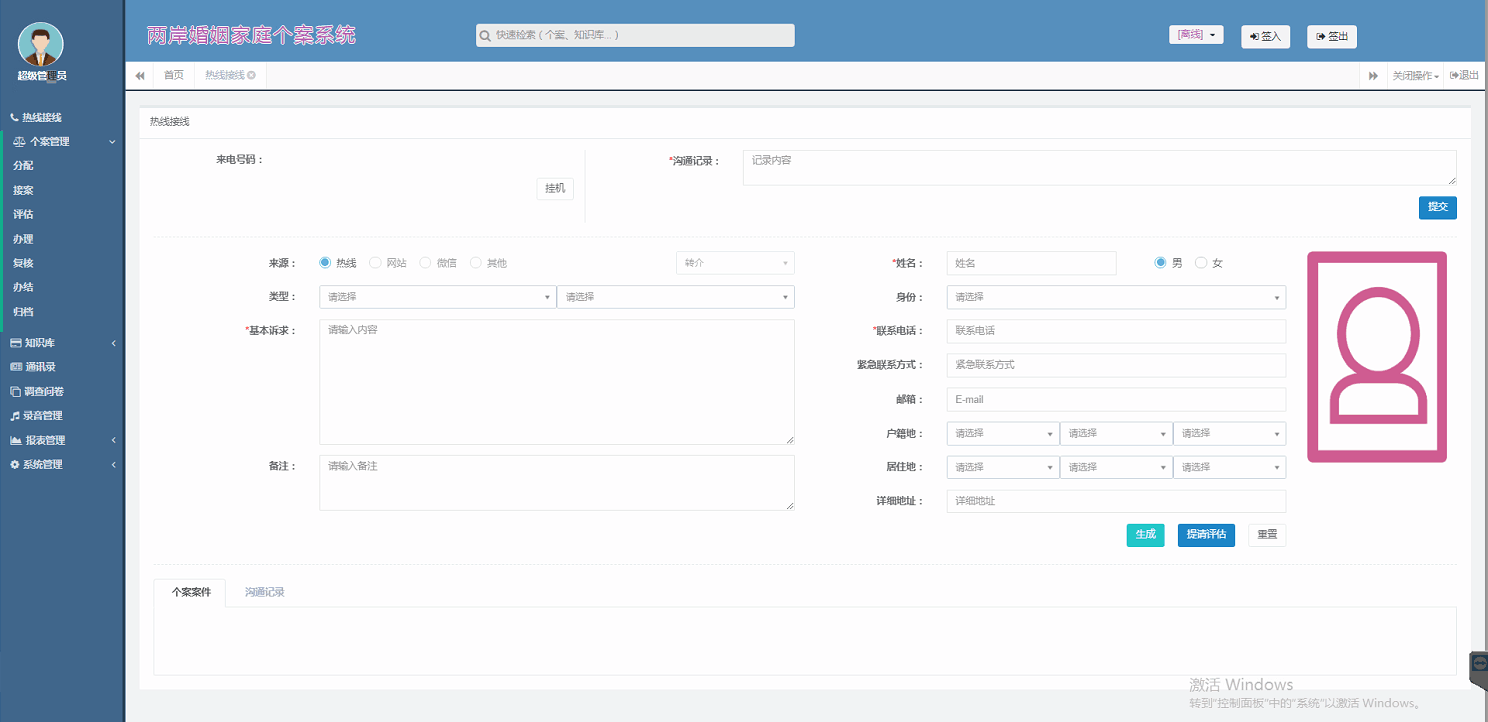
Task: Switch to the 沟通记录 tab
Action: 265,592
